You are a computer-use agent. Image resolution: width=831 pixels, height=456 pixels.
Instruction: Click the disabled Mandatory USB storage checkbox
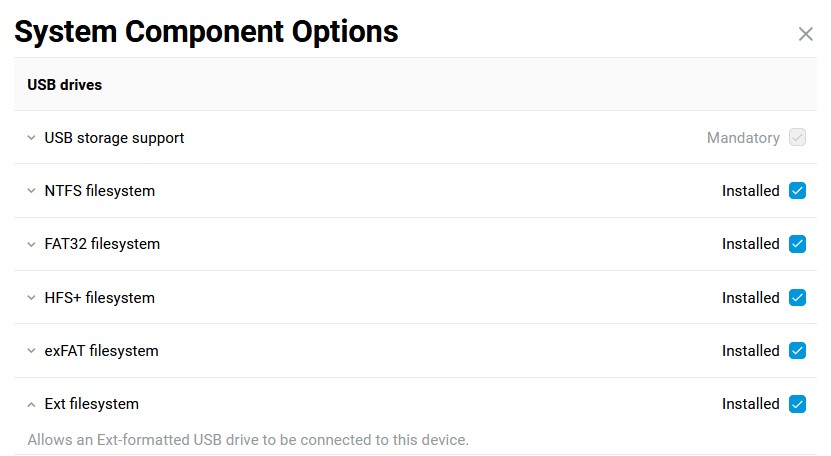[x=797, y=138]
